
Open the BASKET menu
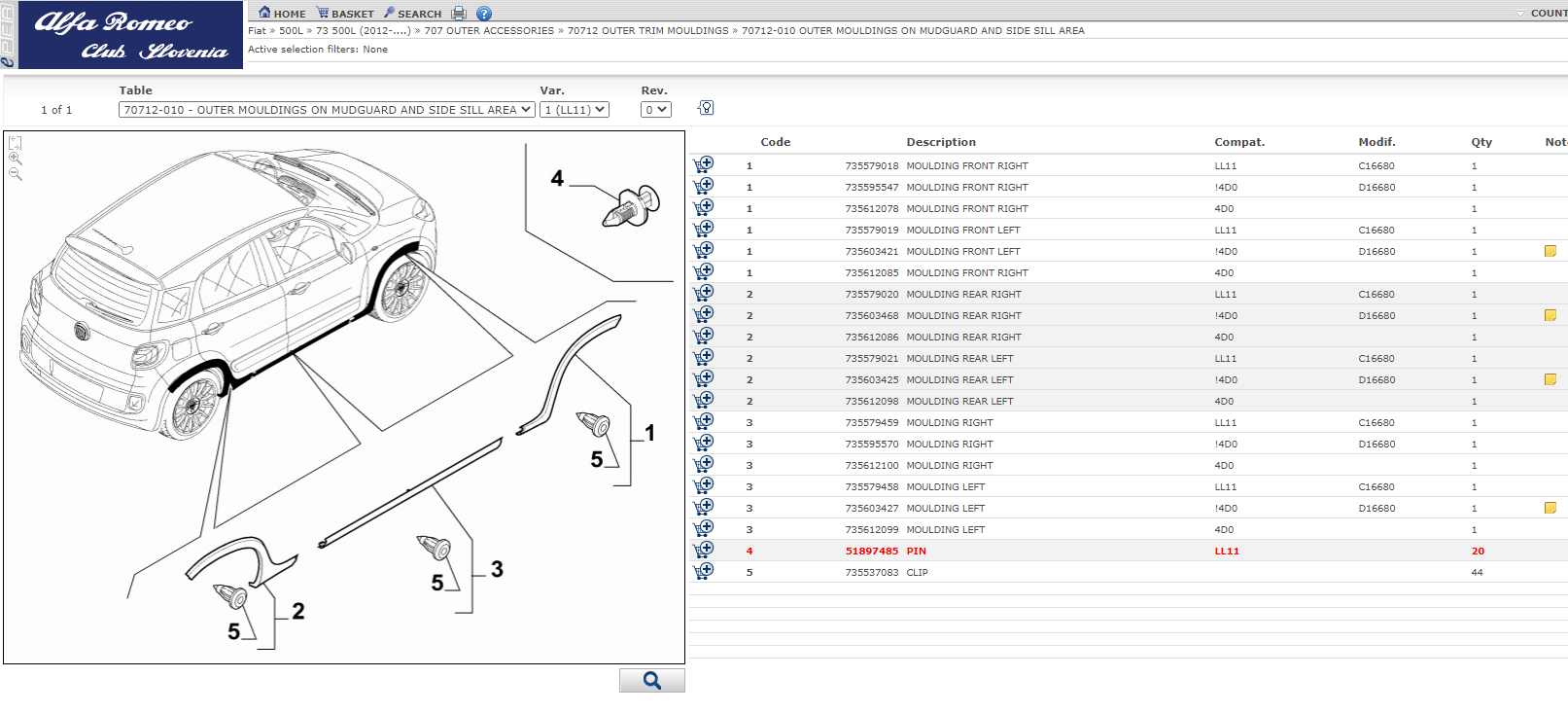[x=345, y=14]
